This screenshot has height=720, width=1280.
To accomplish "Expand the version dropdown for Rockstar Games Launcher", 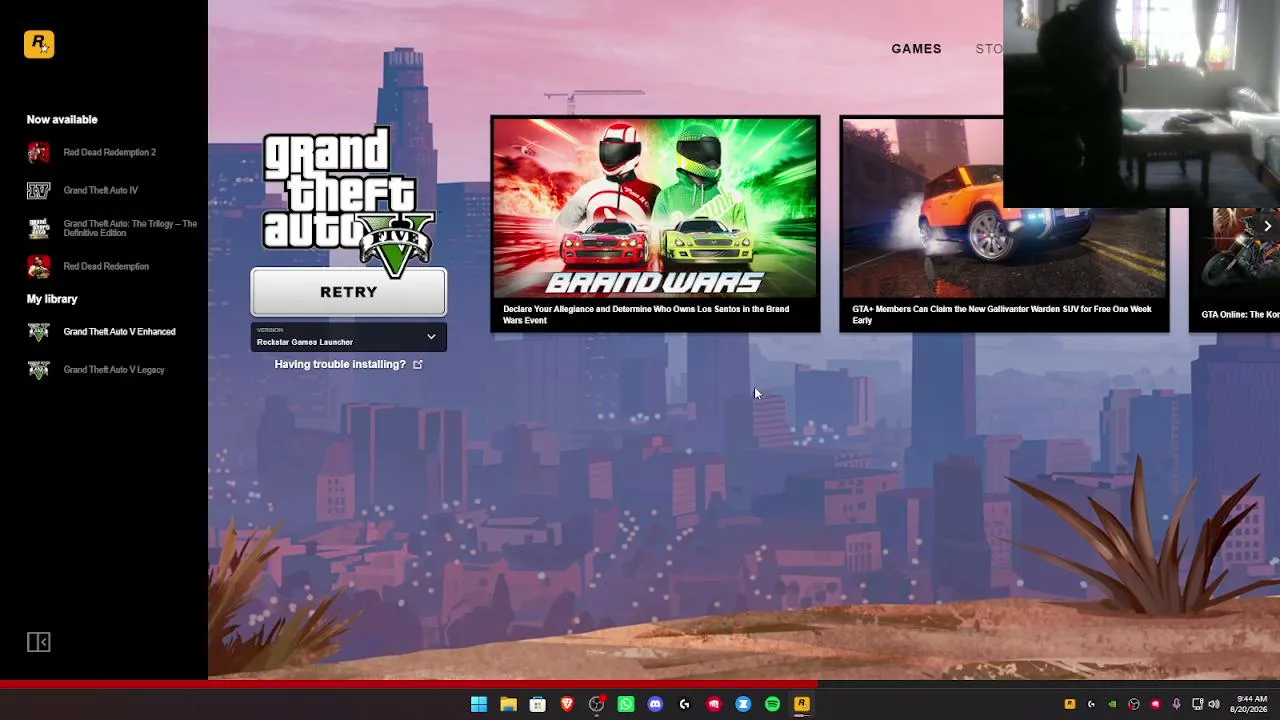I will 349,337.
